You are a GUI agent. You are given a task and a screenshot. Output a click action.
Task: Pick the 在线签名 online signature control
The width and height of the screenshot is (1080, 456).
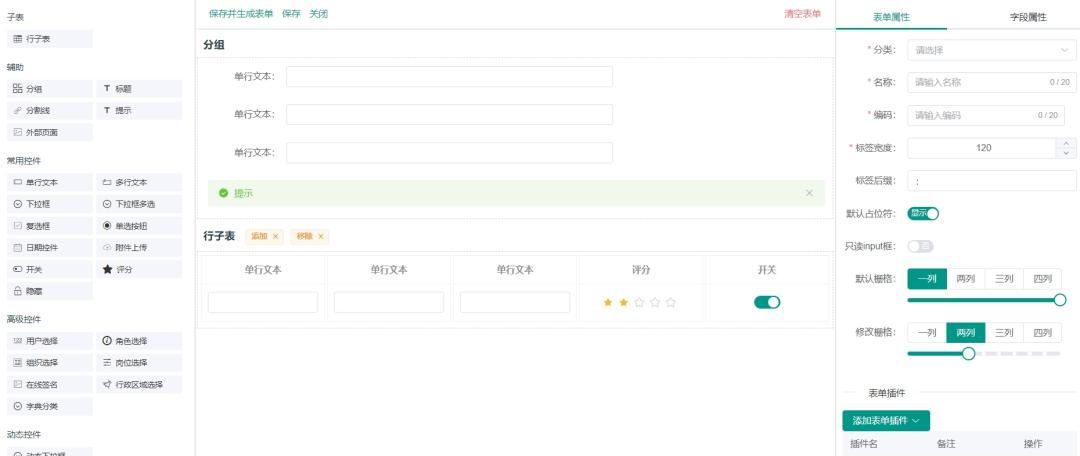point(50,384)
